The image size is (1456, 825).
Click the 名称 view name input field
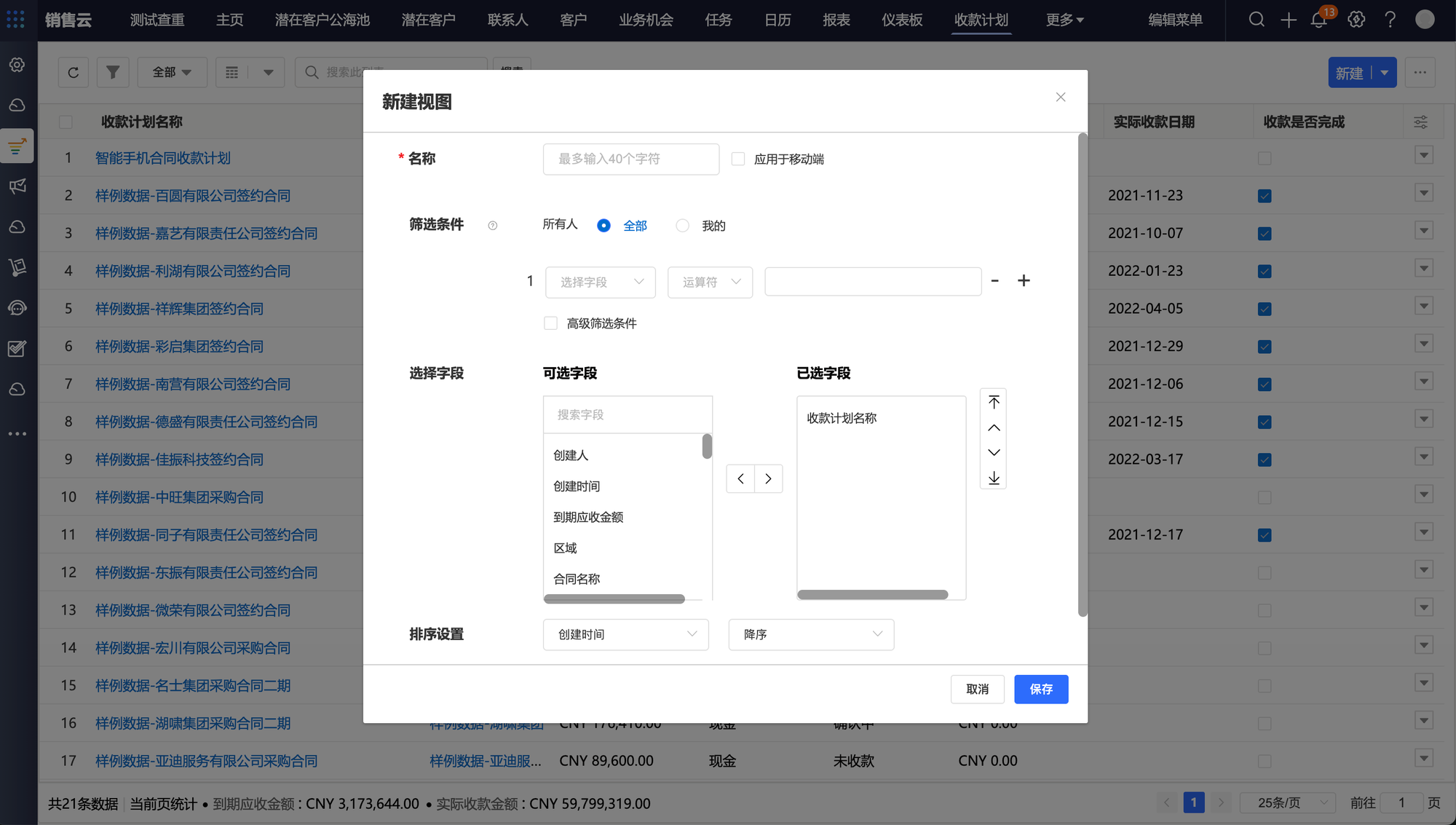(x=630, y=159)
